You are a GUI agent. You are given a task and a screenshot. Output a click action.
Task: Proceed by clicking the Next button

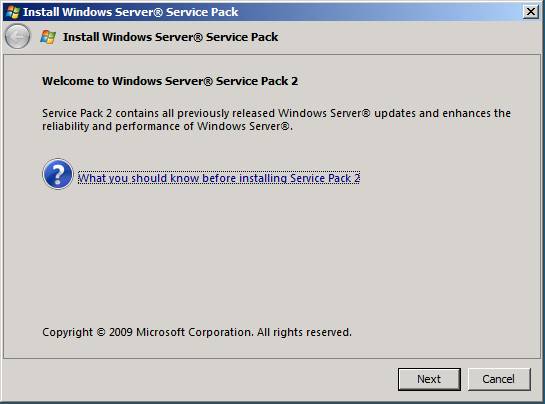click(x=429, y=379)
